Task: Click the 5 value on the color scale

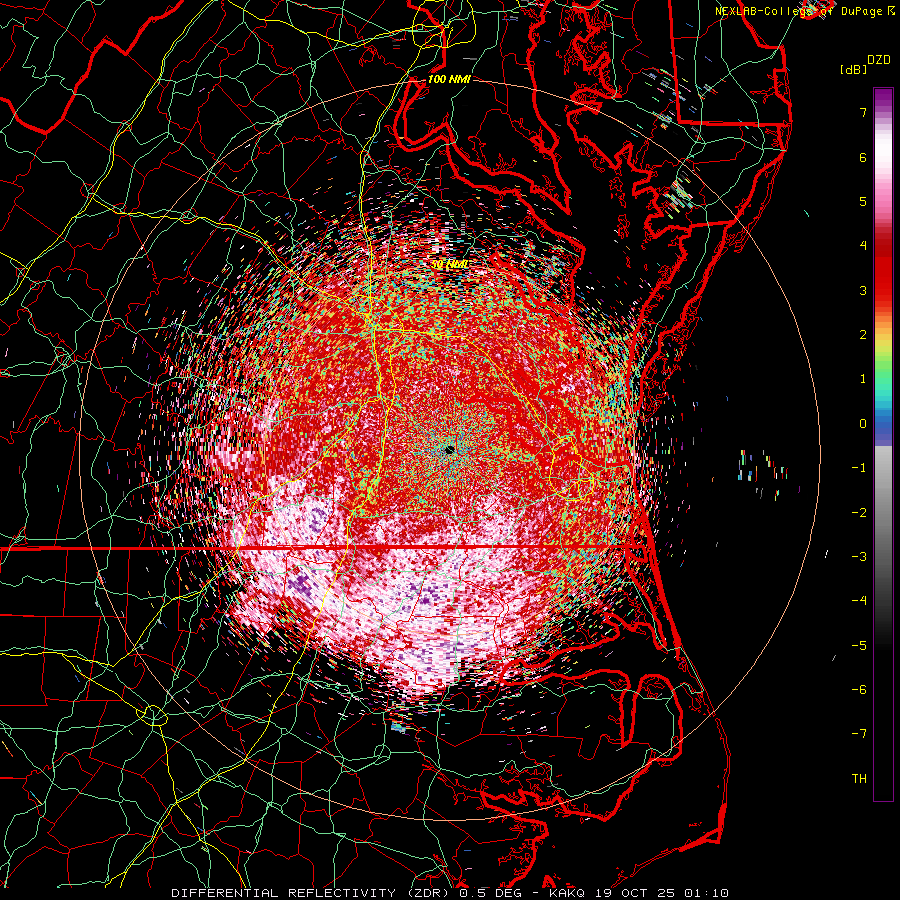Action: point(863,201)
